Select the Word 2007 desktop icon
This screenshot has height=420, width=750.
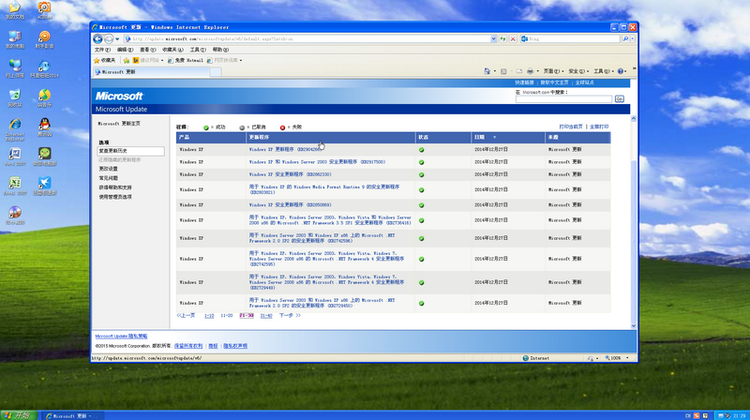tap(15, 157)
